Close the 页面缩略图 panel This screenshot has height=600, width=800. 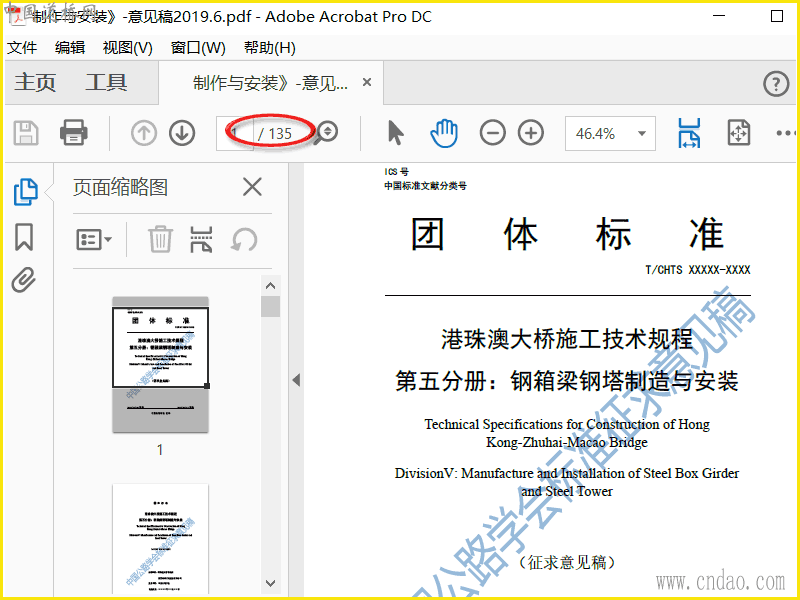tap(253, 187)
